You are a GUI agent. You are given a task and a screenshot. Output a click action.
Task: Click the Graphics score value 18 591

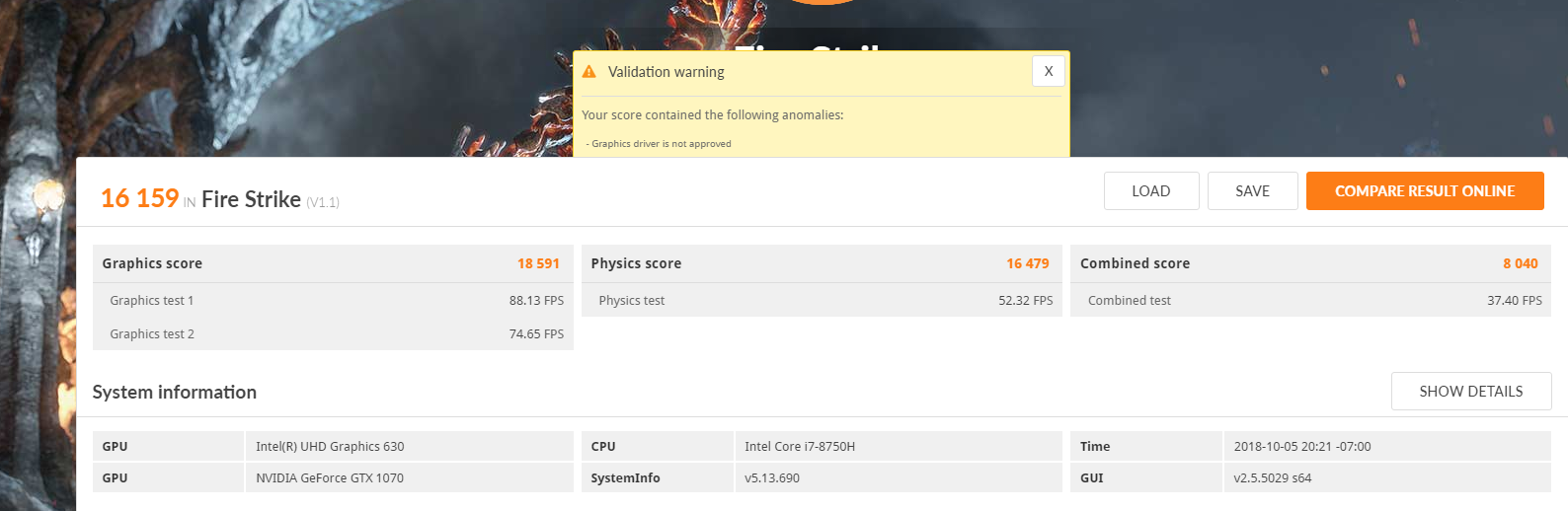point(538,263)
